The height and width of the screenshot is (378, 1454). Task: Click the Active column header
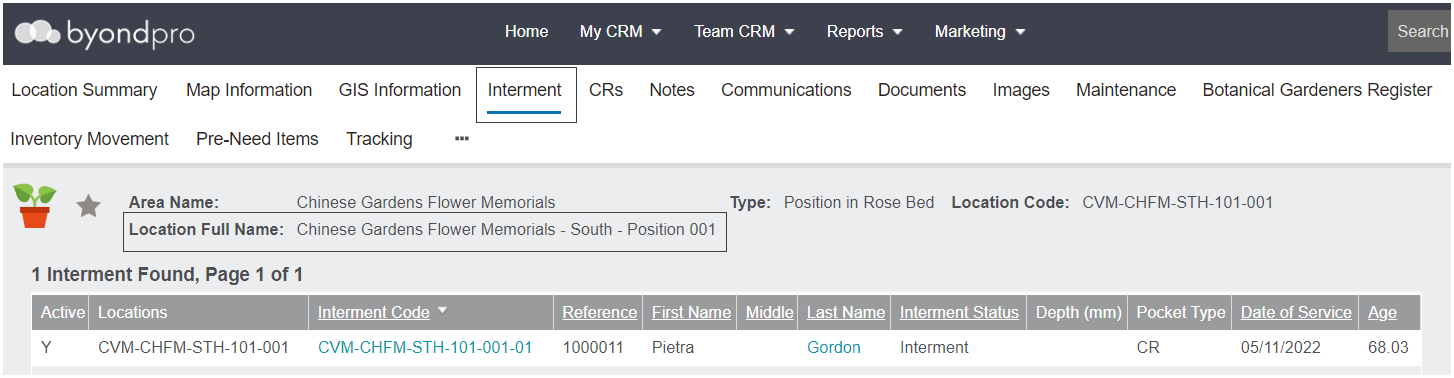tap(63, 312)
